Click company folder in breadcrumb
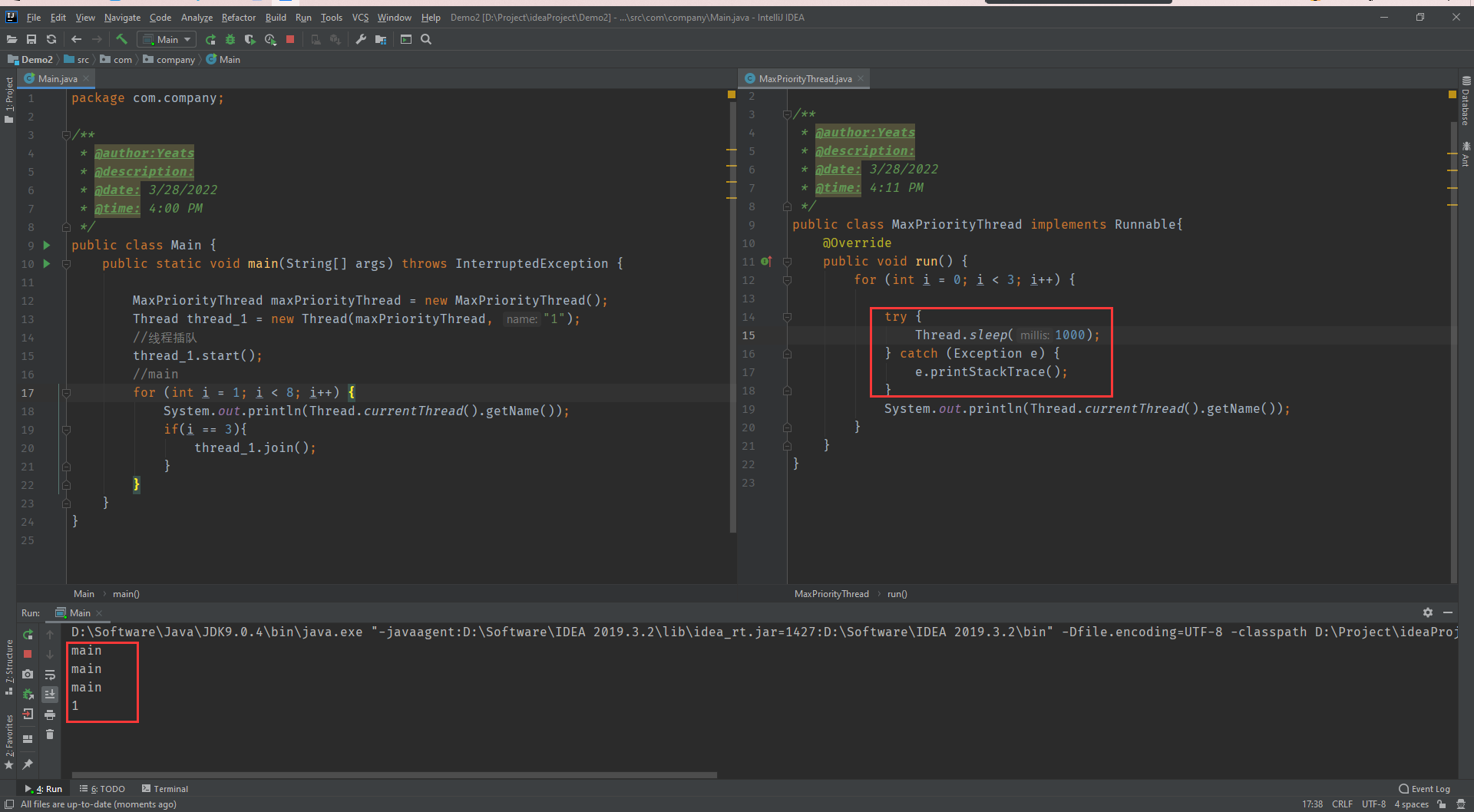This screenshot has width=1474, height=812. [x=170, y=59]
